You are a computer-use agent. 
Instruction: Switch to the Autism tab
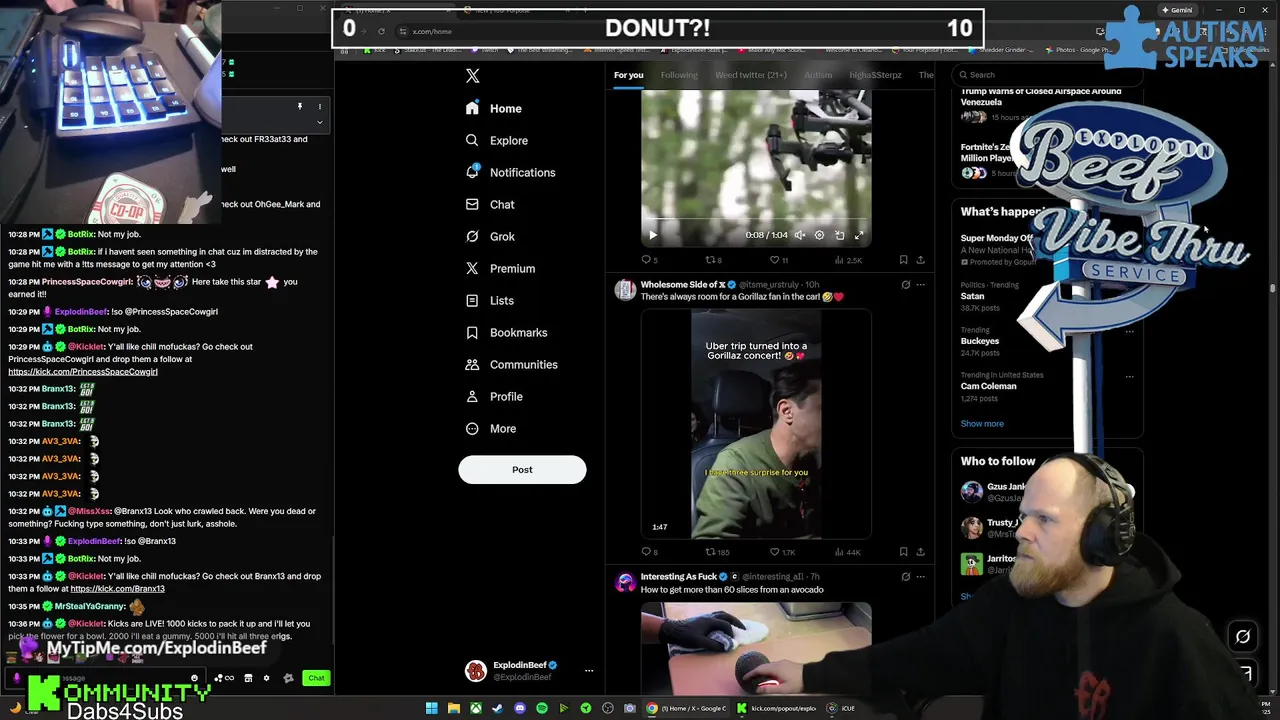tap(818, 75)
